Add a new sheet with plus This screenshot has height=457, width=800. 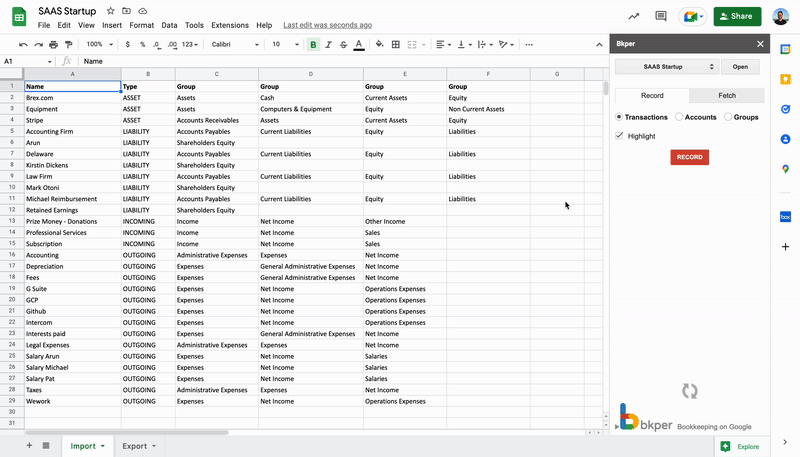[29, 446]
